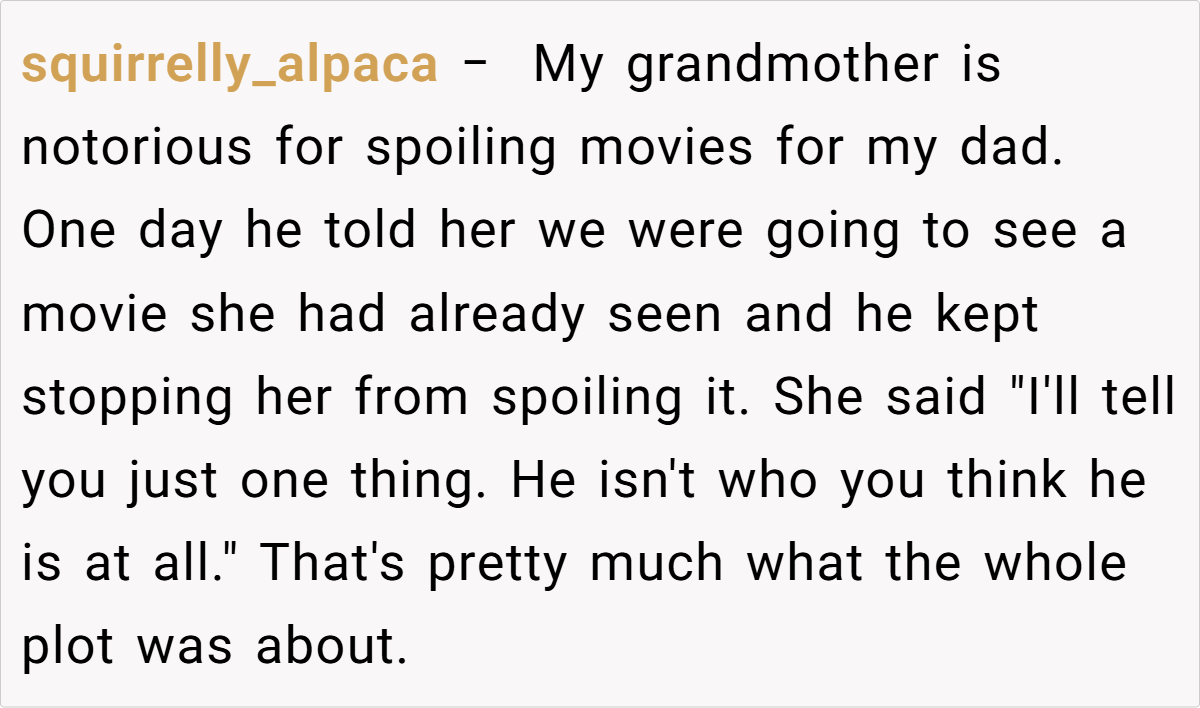Click the word "whole" in the comment

tap(1055, 564)
